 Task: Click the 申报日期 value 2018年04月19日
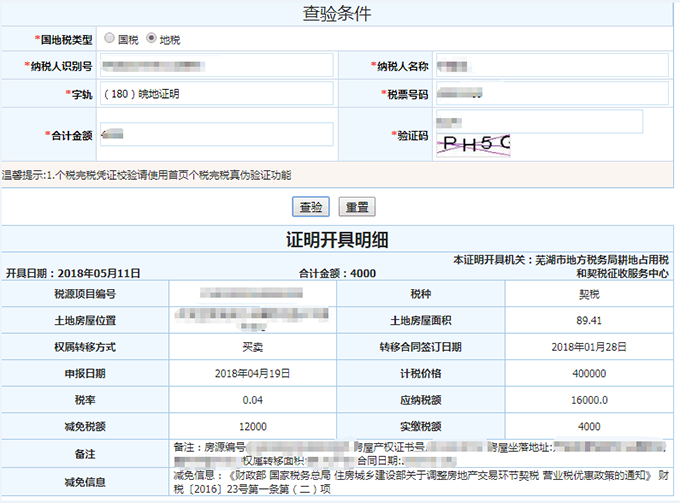(x=252, y=373)
